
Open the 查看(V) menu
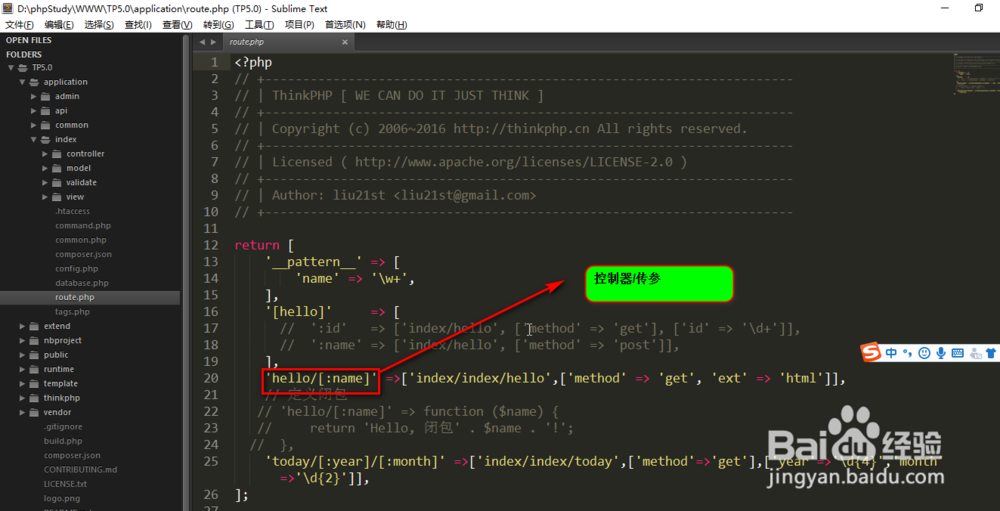coord(177,25)
